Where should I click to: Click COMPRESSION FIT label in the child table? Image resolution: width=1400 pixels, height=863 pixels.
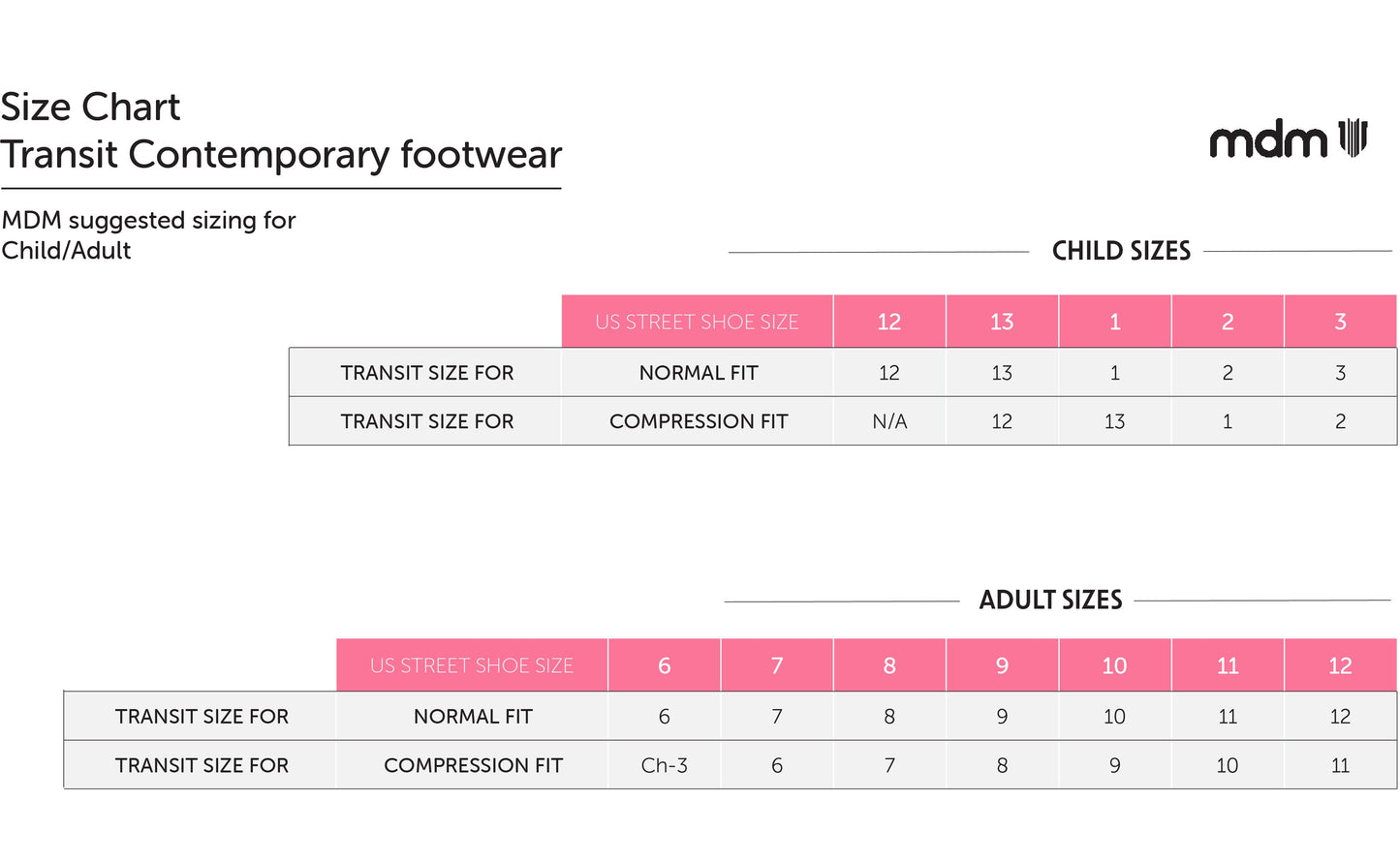[x=698, y=421]
